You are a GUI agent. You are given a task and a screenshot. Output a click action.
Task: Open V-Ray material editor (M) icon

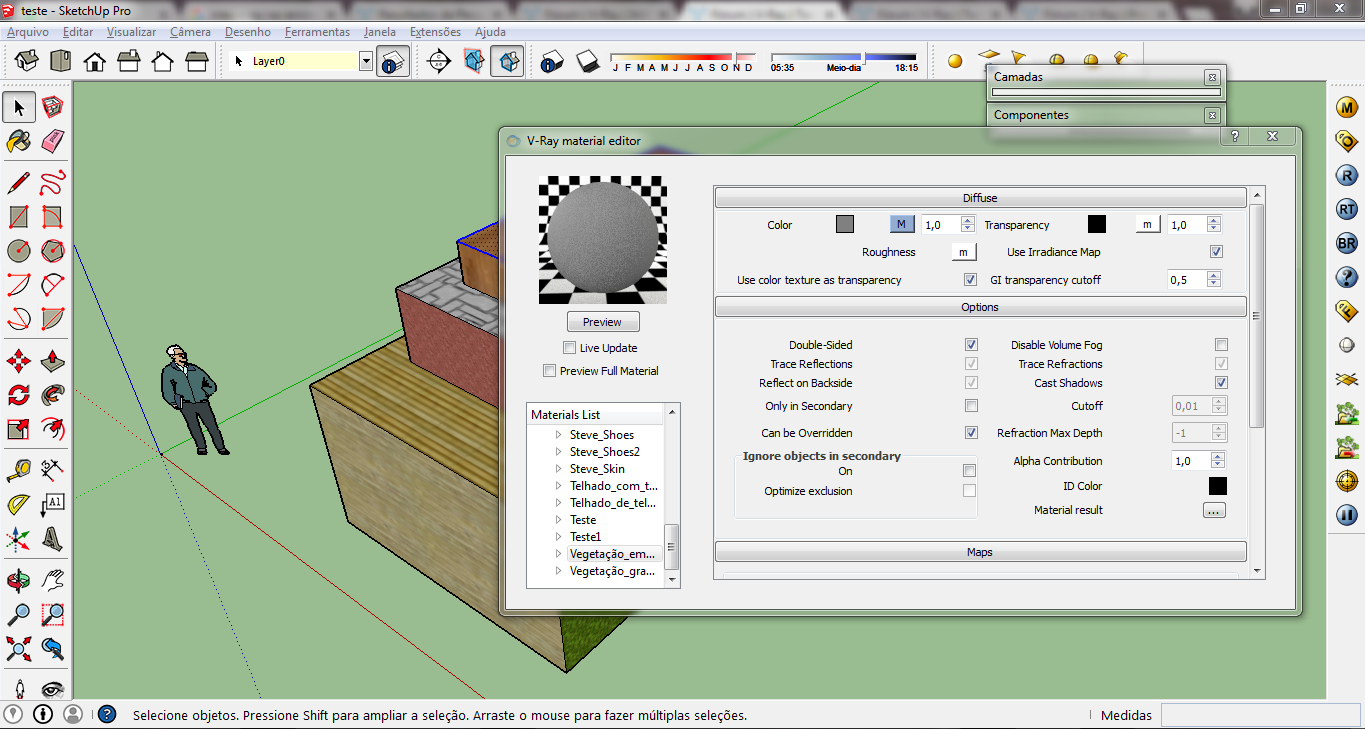tap(1347, 108)
